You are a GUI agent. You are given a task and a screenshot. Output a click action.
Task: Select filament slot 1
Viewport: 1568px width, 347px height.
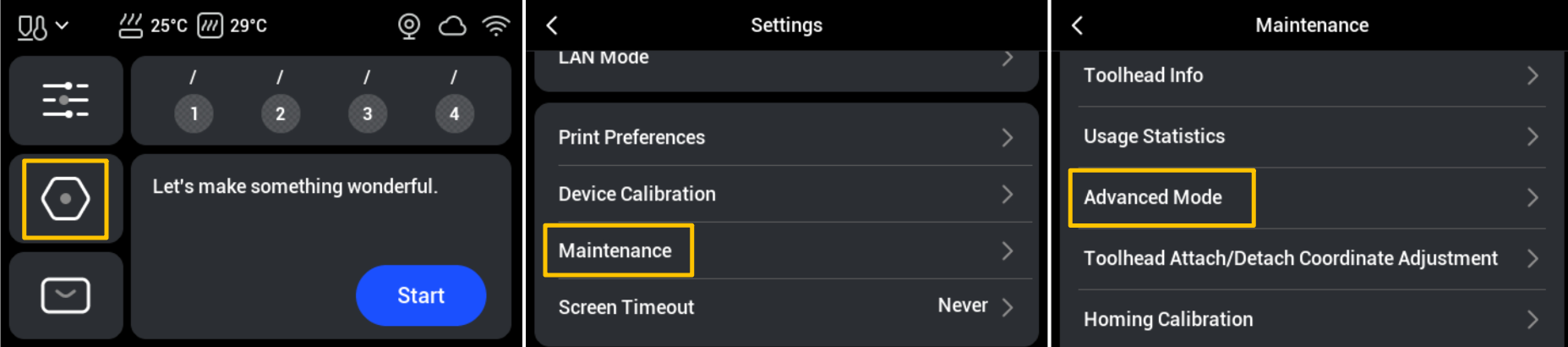194,113
